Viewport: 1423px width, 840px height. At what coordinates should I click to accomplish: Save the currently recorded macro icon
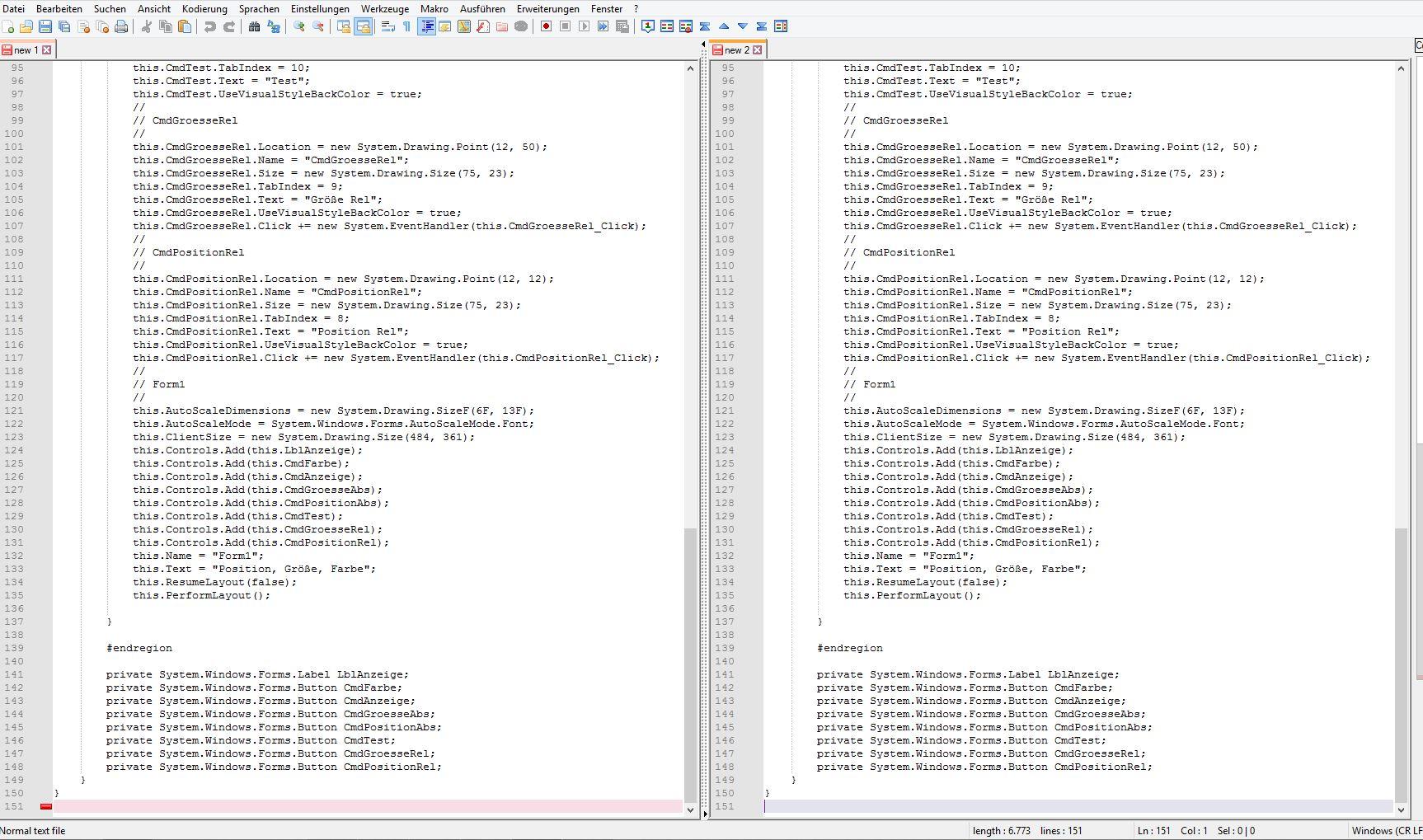622,26
